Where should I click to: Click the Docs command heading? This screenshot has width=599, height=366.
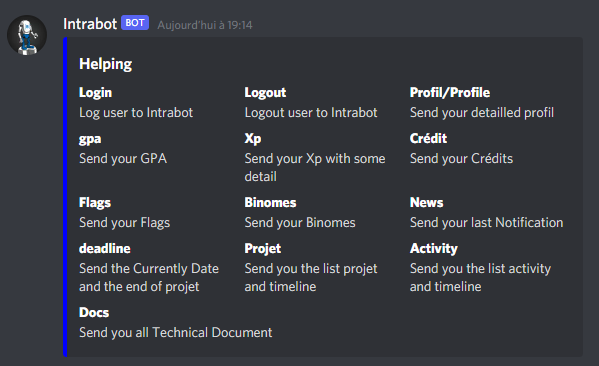click(x=94, y=313)
